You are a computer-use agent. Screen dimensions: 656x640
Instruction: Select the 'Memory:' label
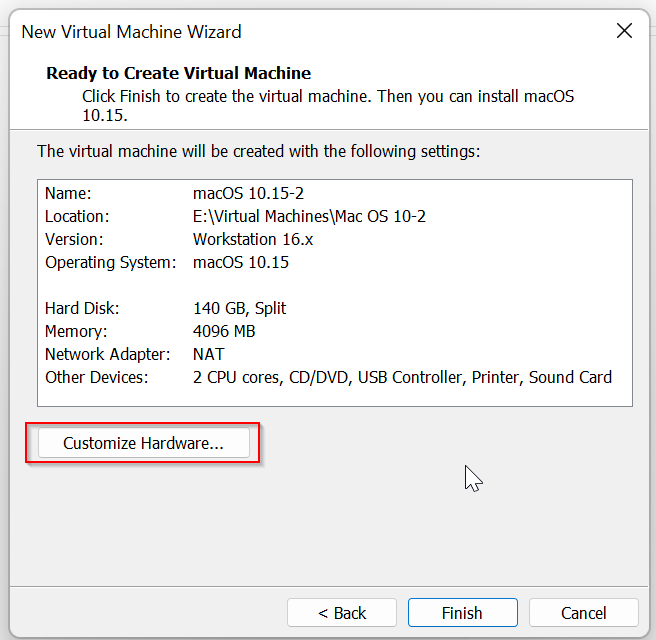click(x=75, y=331)
